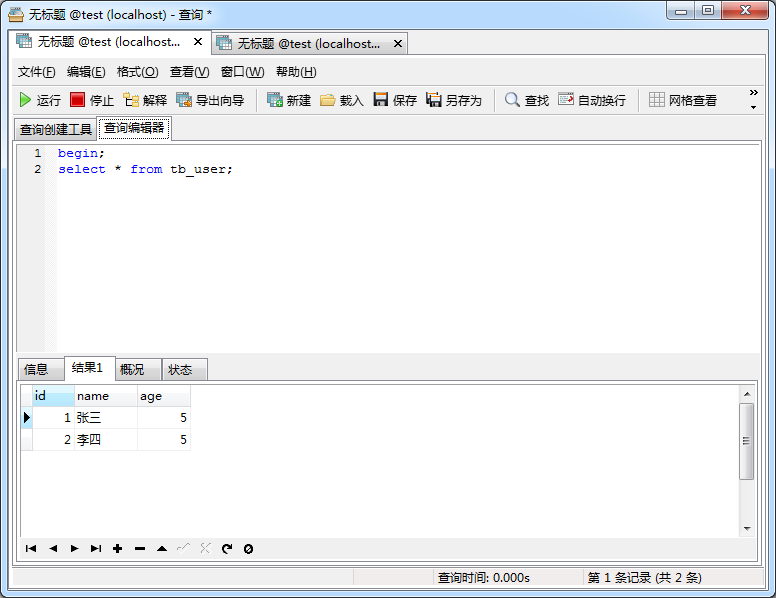Open the 导出向导 export wizard
The width and height of the screenshot is (776, 598).
coord(210,100)
